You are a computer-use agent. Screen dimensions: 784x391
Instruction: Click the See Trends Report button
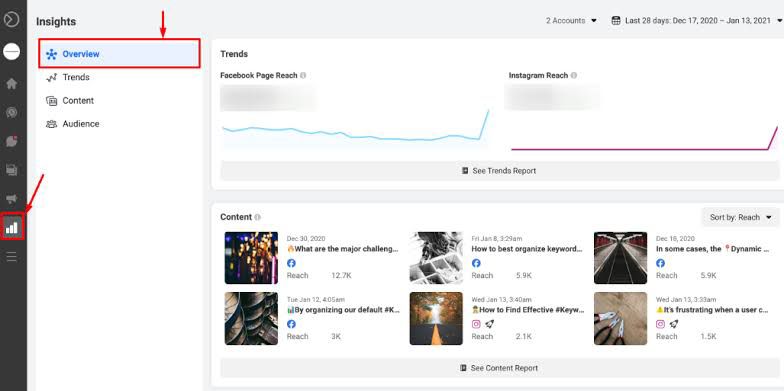click(499, 170)
